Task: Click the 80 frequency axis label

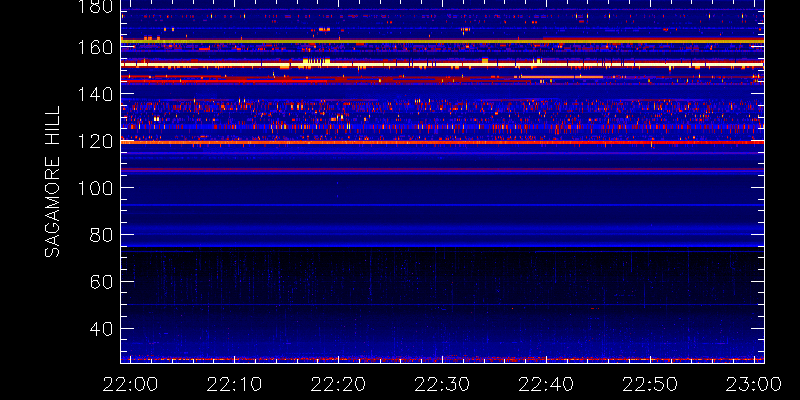Action: [99, 235]
